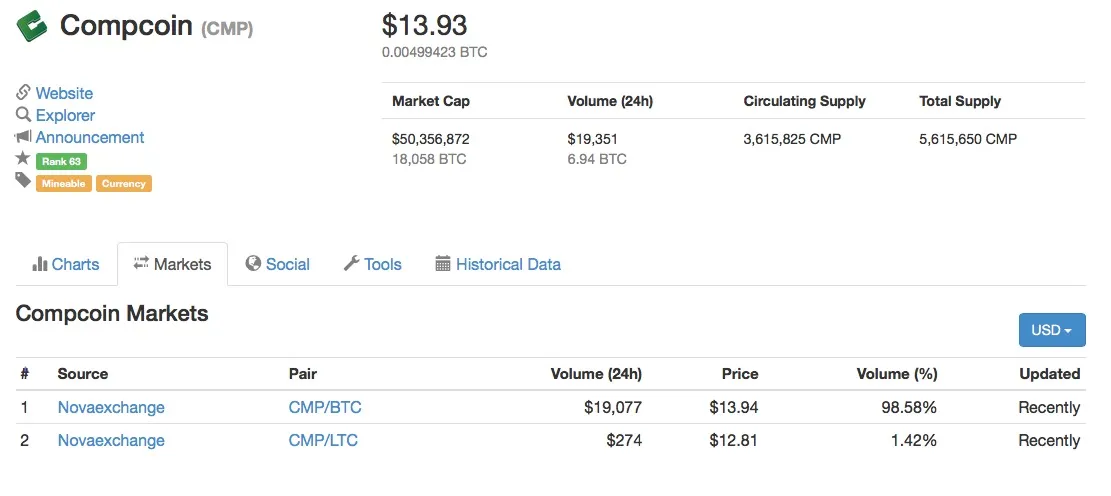This screenshot has height=496, width=1111.
Task: Open the Announcement link
Action: pyautogui.click(x=90, y=137)
